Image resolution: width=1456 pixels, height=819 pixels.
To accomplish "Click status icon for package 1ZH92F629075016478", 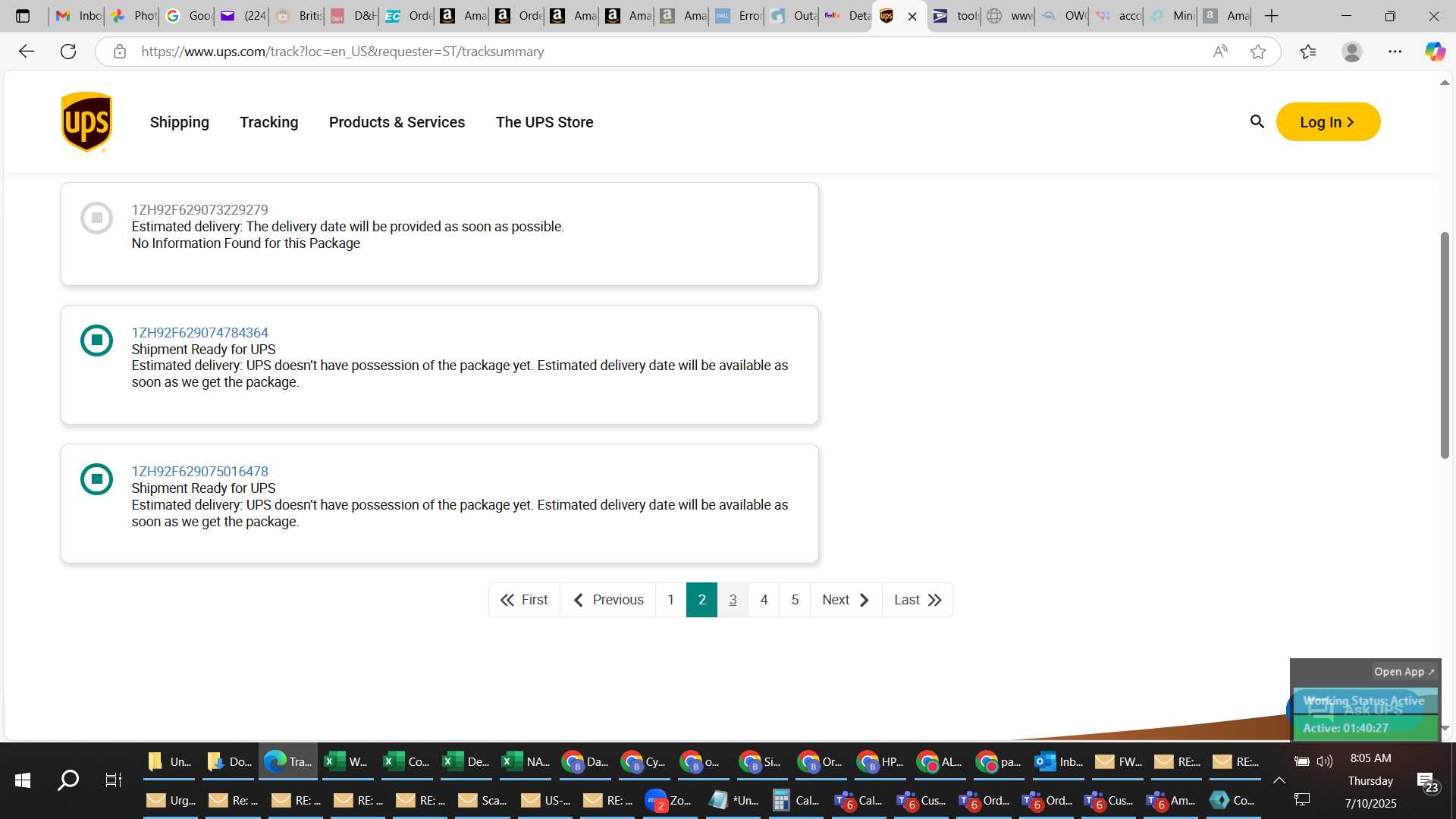I will pos(96,479).
